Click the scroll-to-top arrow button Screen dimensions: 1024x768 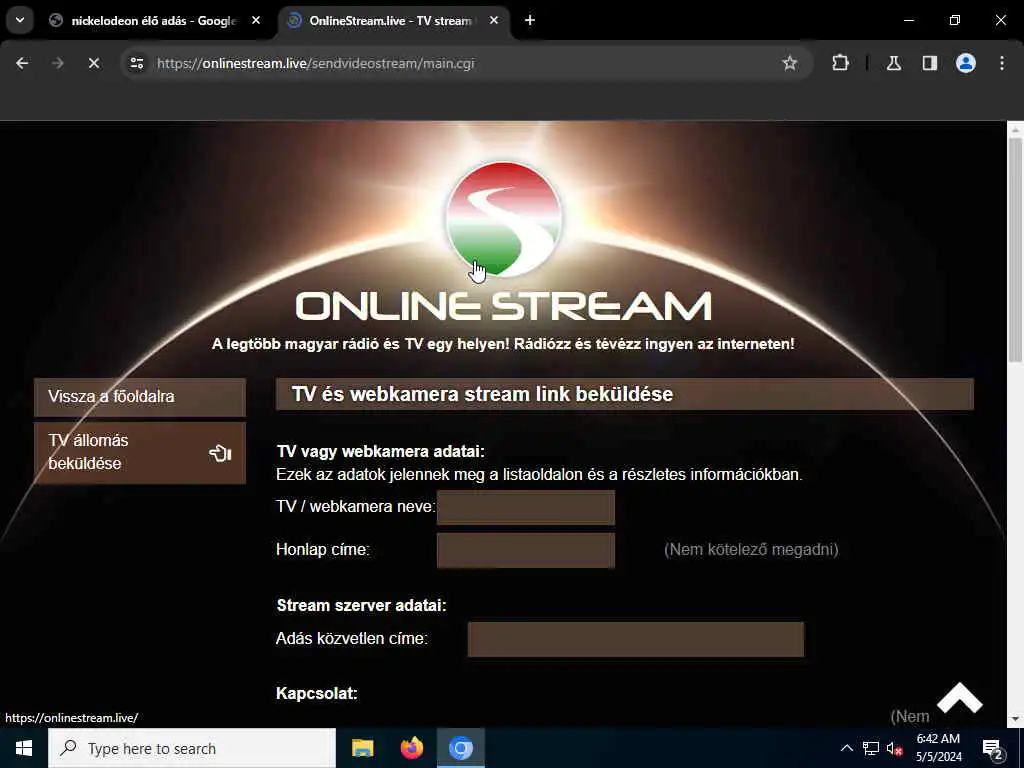(959, 698)
